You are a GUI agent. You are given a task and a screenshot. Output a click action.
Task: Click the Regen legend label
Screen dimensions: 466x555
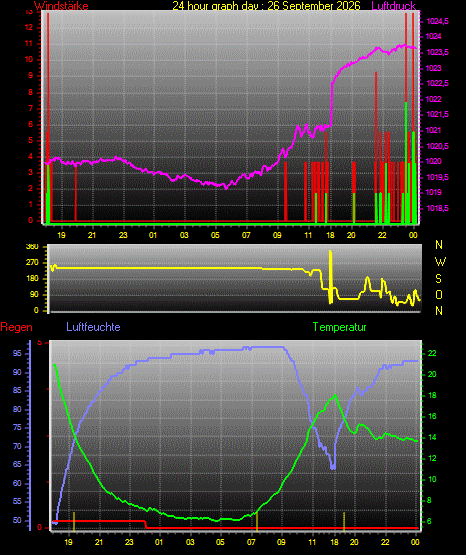click(16, 327)
